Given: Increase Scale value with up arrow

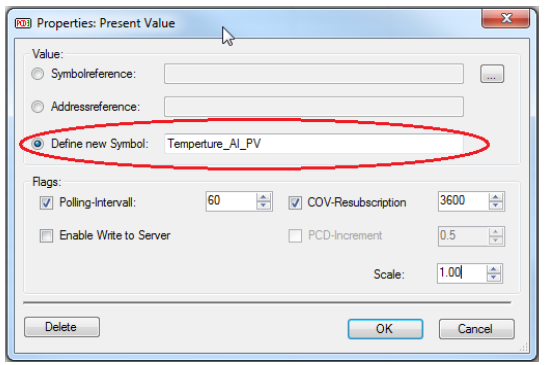Looking at the screenshot, I should pyautogui.click(x=493, y=269).
